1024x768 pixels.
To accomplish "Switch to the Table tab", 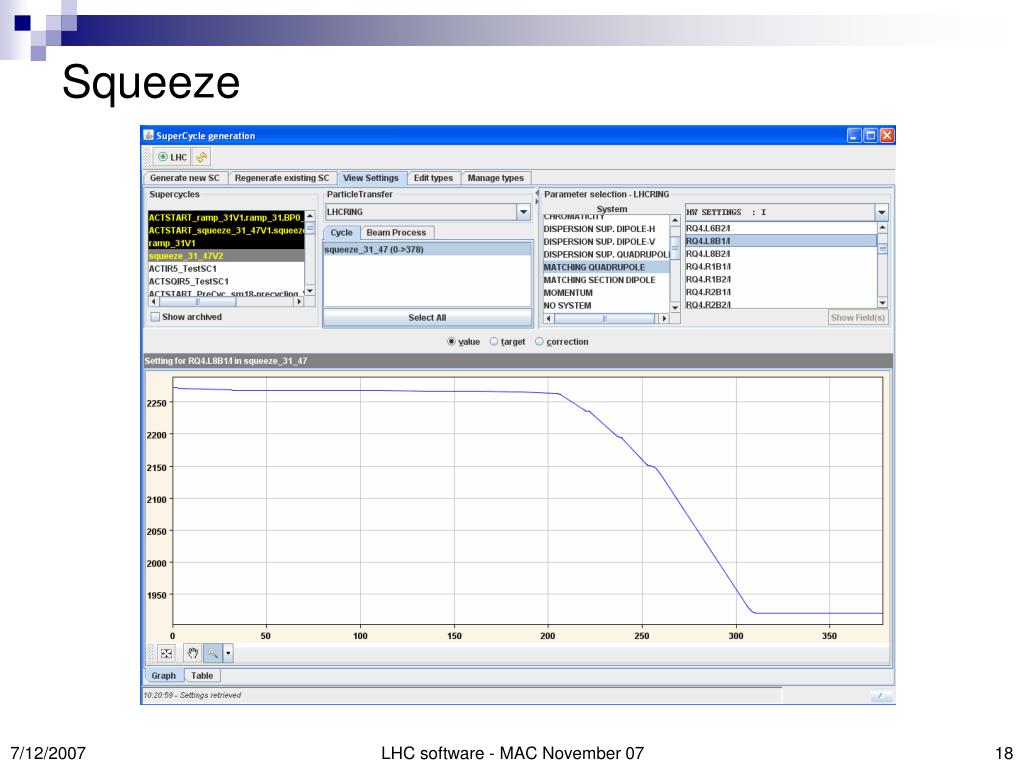I will pyautogui.click(x=202, y=676).
